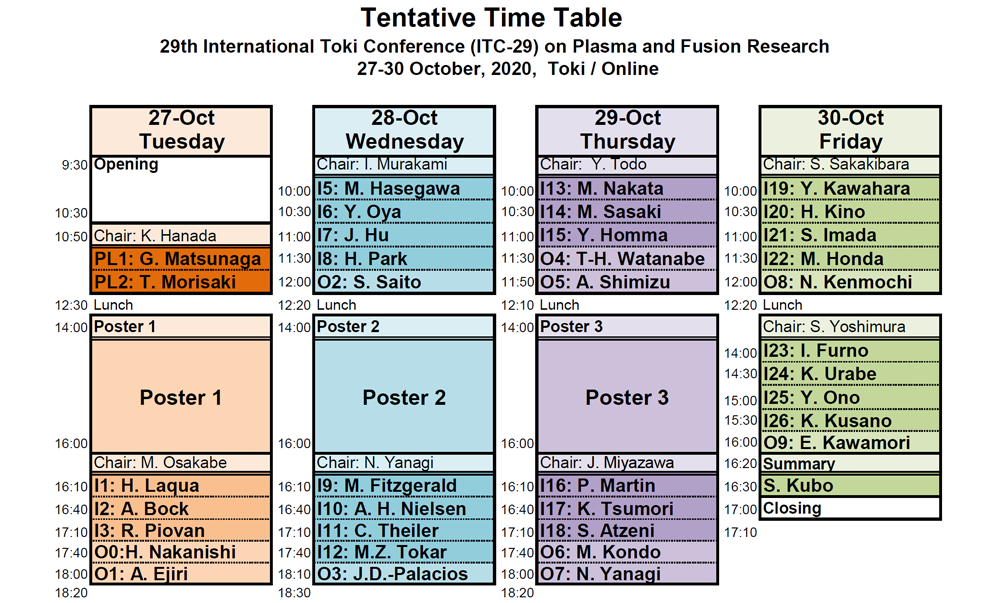Select I7: J. Hu talk
Screen dimensions: 1000x603
(404, 235)
